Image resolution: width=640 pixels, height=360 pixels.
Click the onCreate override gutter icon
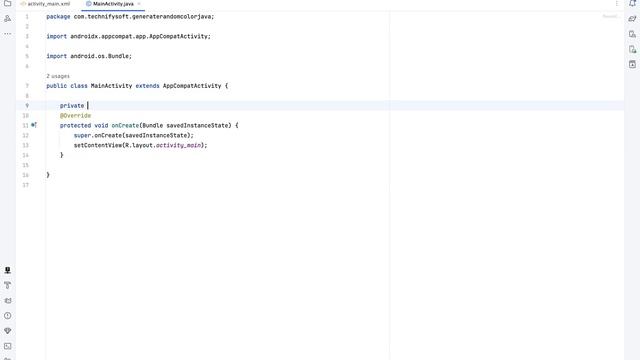[x=34, y=125]
